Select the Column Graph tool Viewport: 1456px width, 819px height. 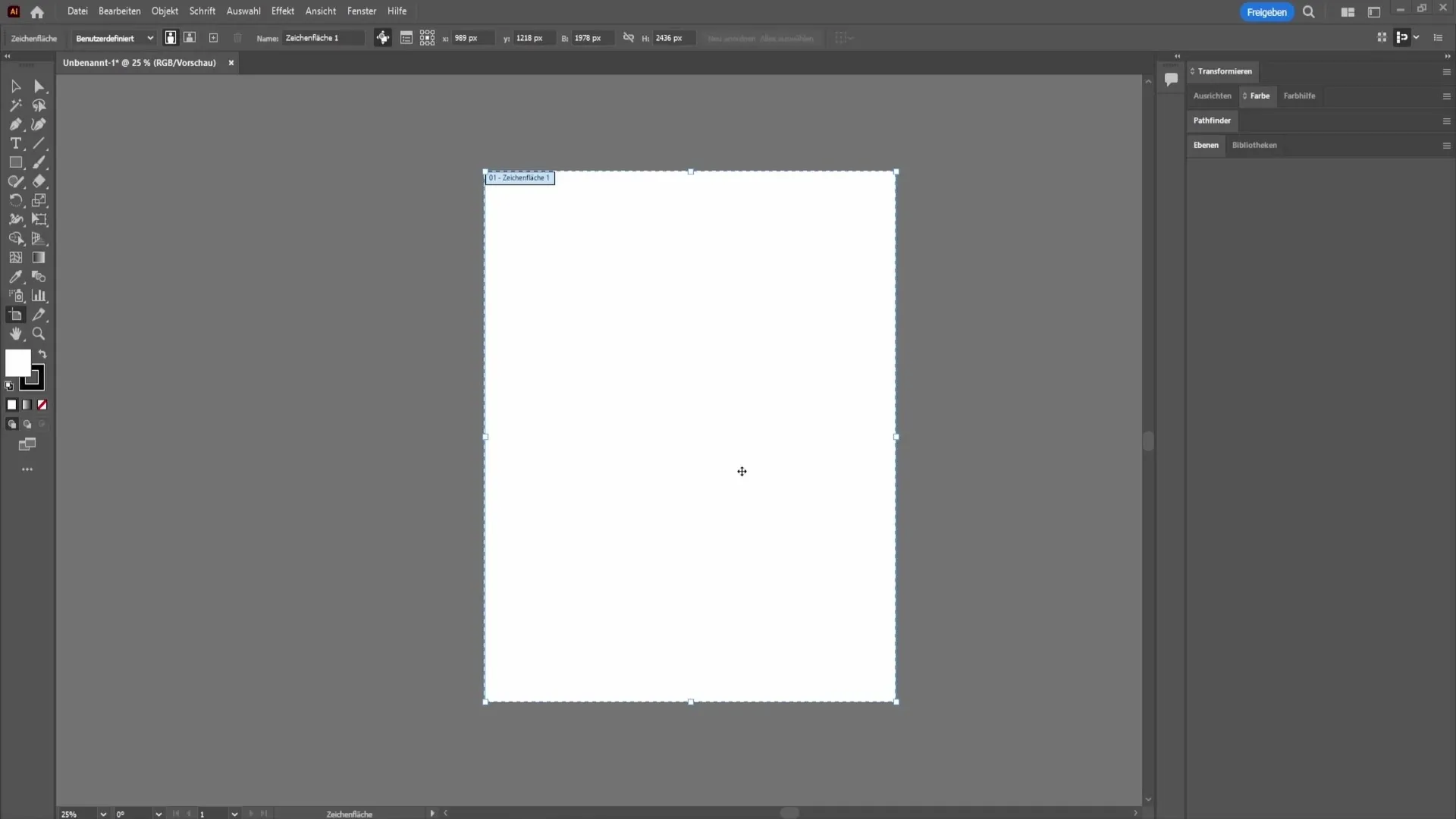(39, 296)
